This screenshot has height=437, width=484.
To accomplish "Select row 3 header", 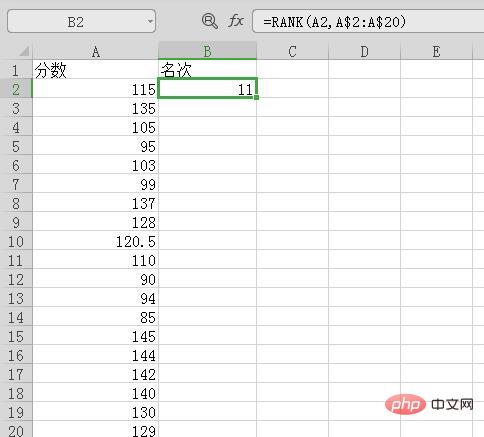I will (16, 108).
